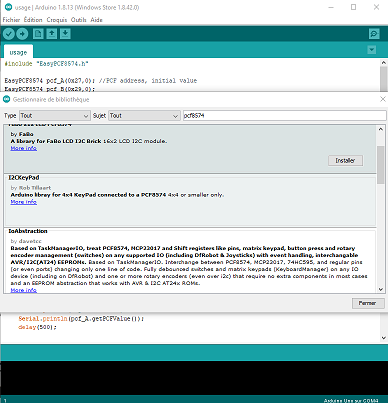Open More info link for FaBo library

click(24, 148)
